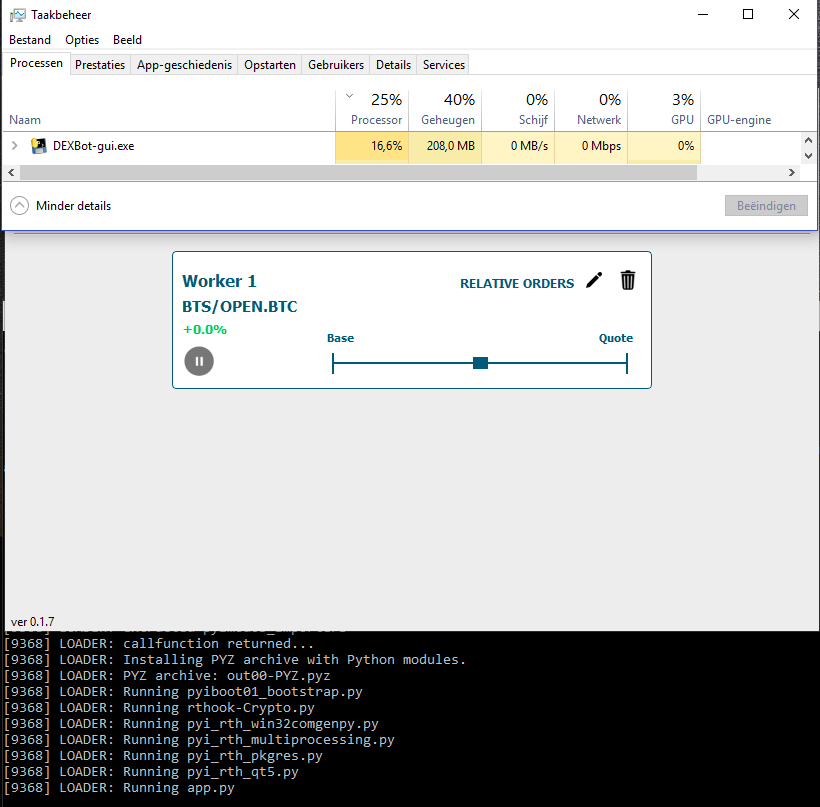820x807 pixels.
Task: Collapse view with Minder details chevron
Action: pyautogui.click(x=19, y=206)
